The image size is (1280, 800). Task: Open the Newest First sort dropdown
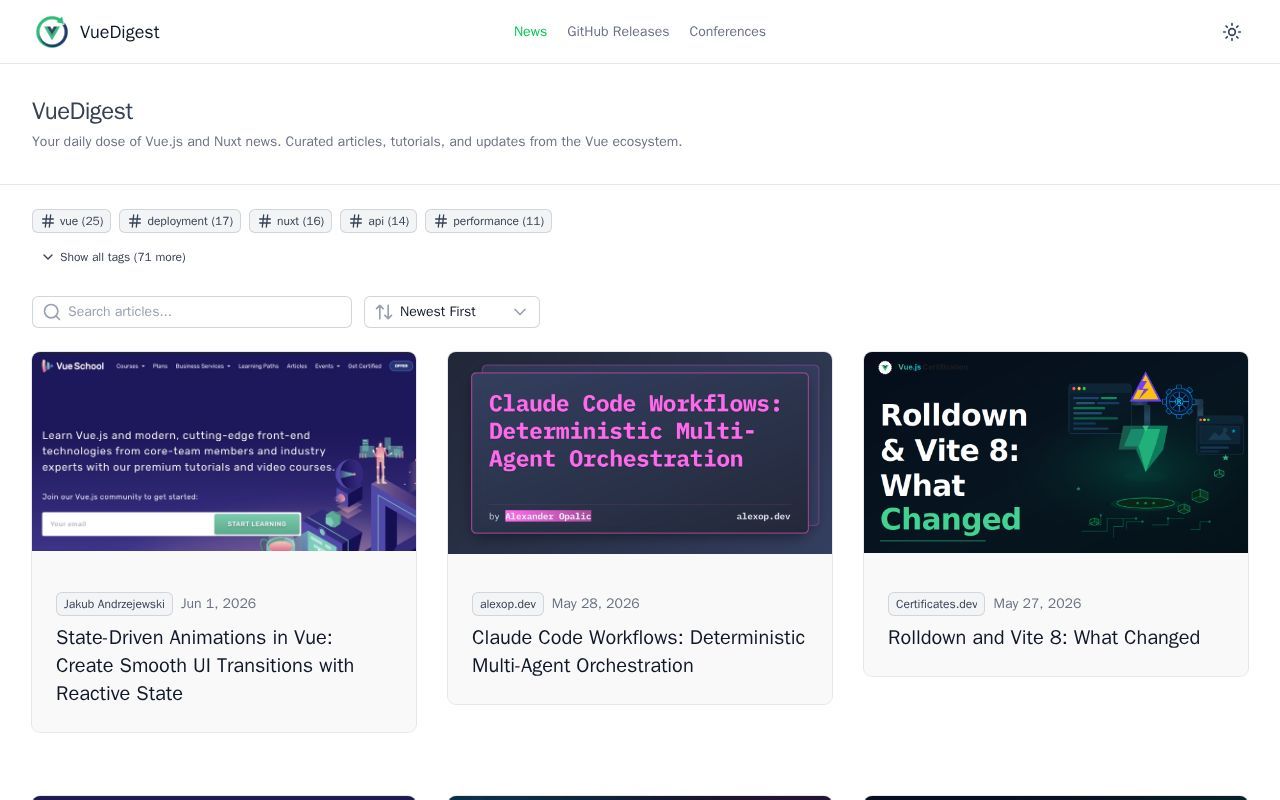tap(452, 312)
